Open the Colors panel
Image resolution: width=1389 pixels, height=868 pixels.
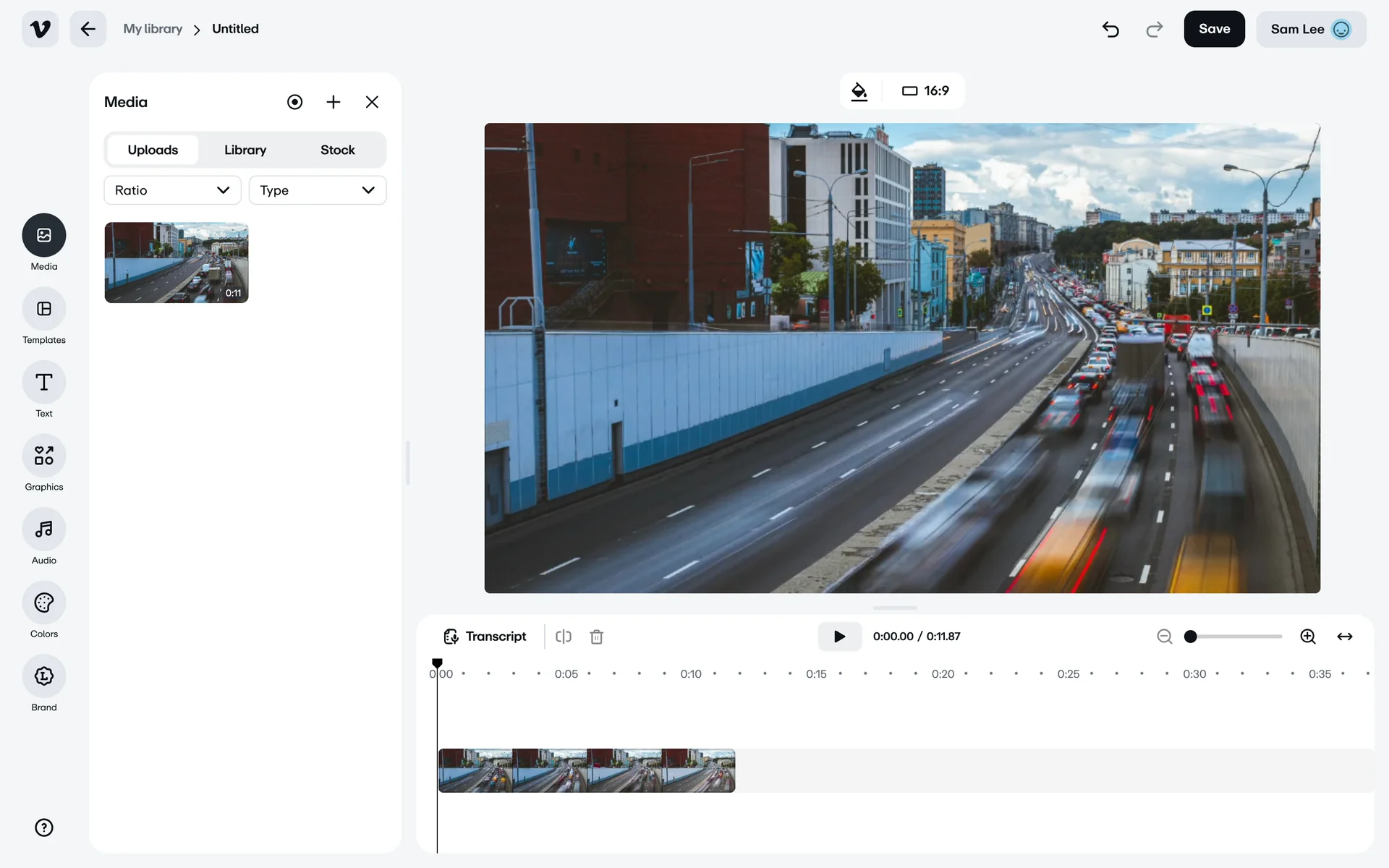[x=44, y=603]
